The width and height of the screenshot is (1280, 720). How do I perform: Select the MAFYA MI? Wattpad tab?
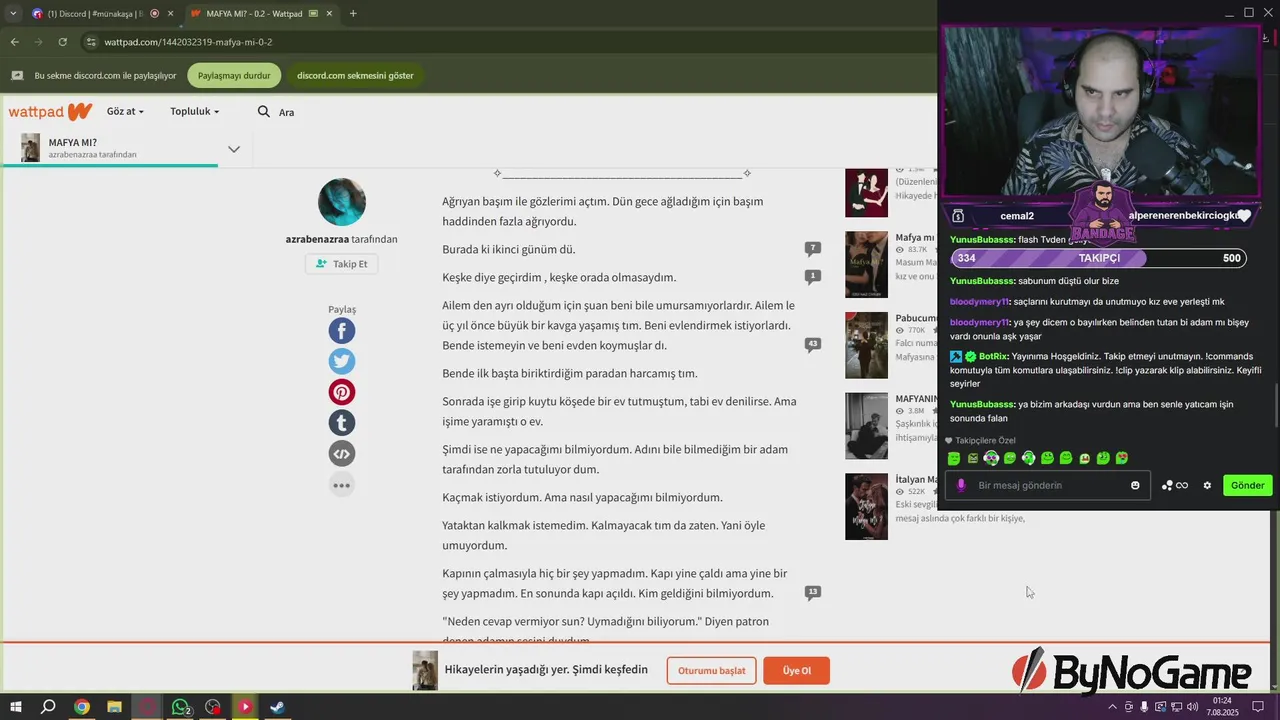(262, 14)
